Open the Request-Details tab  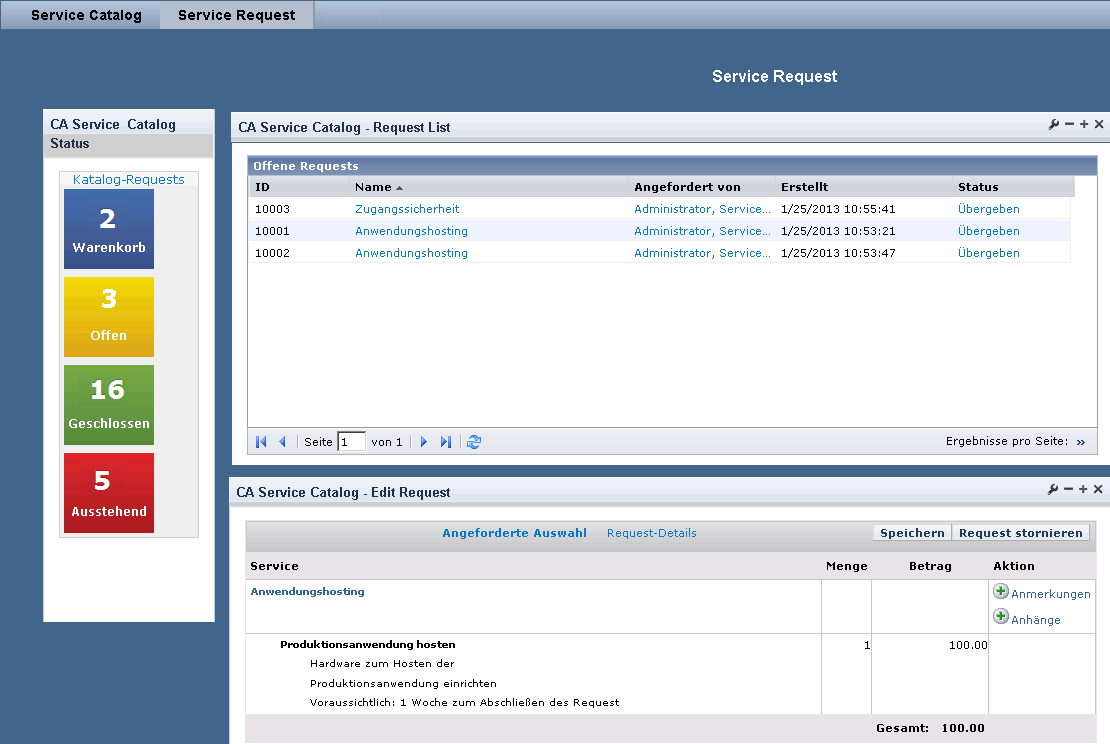[651, 533]
